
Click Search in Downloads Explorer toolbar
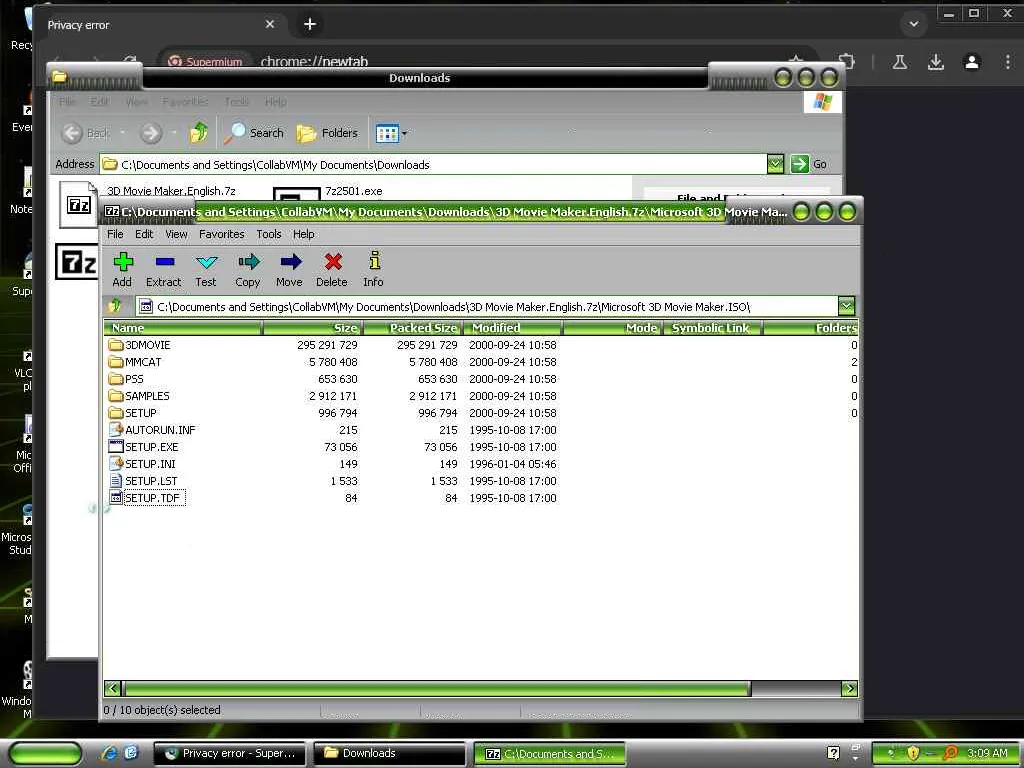click(x=254, y=133)
